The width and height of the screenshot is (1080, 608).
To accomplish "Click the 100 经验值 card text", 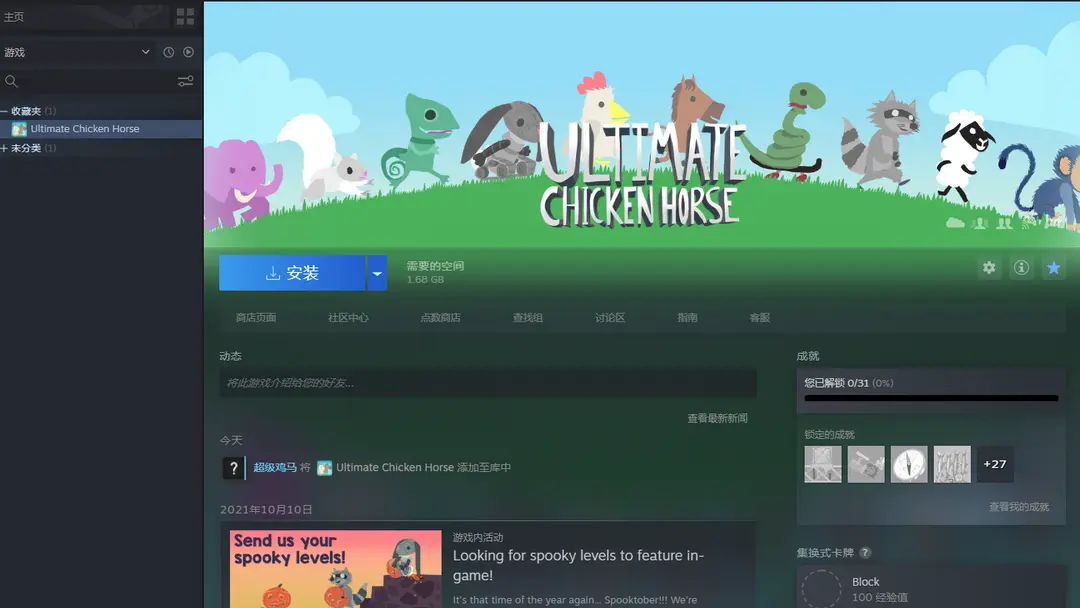I will [x=880, y=598].
